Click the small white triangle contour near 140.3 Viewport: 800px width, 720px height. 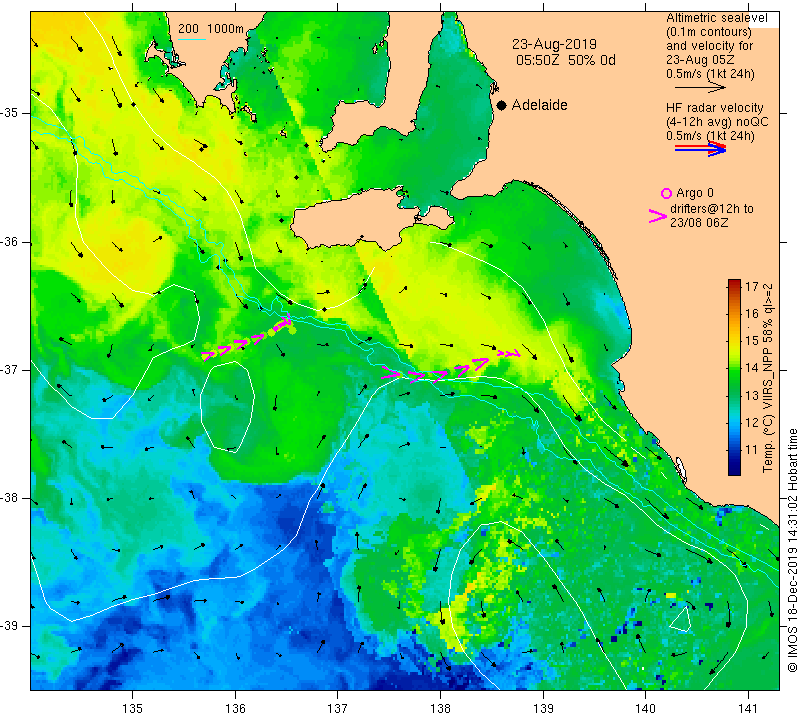680,619
